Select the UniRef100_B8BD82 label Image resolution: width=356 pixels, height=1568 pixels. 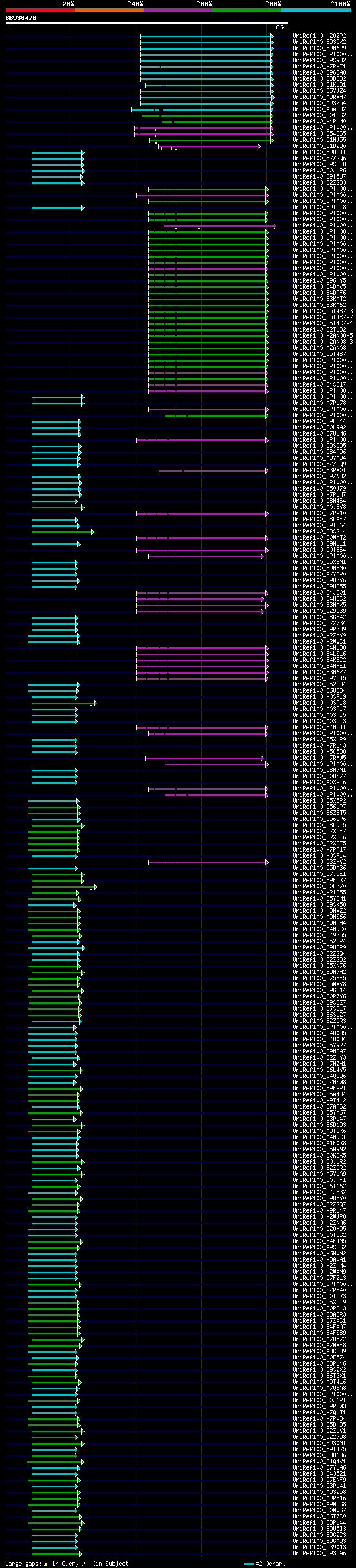coord(319,78)
